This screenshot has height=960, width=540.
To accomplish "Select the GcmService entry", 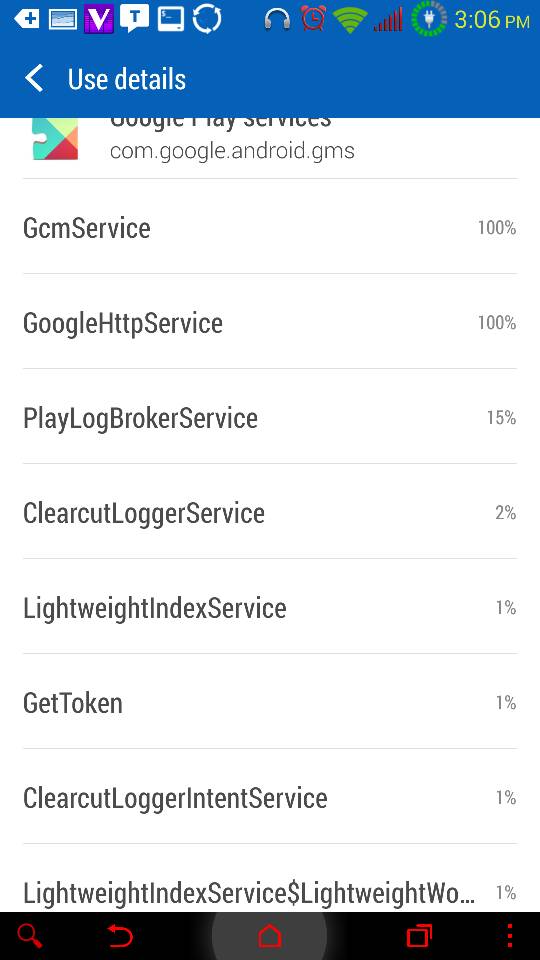I will (x=270, y=227).
